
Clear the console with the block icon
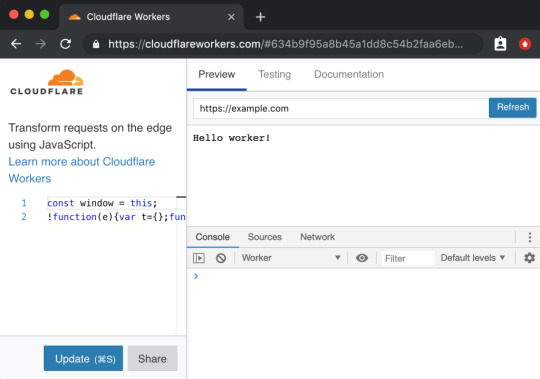(221, 258)
